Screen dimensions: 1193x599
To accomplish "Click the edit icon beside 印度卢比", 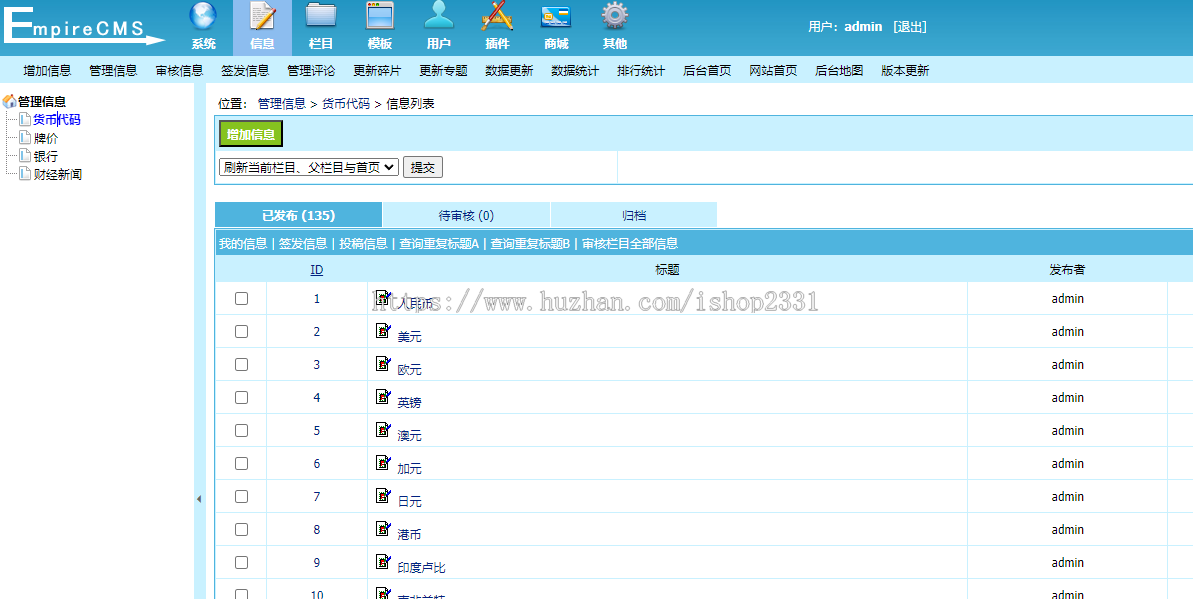I will tap(383, 561).
